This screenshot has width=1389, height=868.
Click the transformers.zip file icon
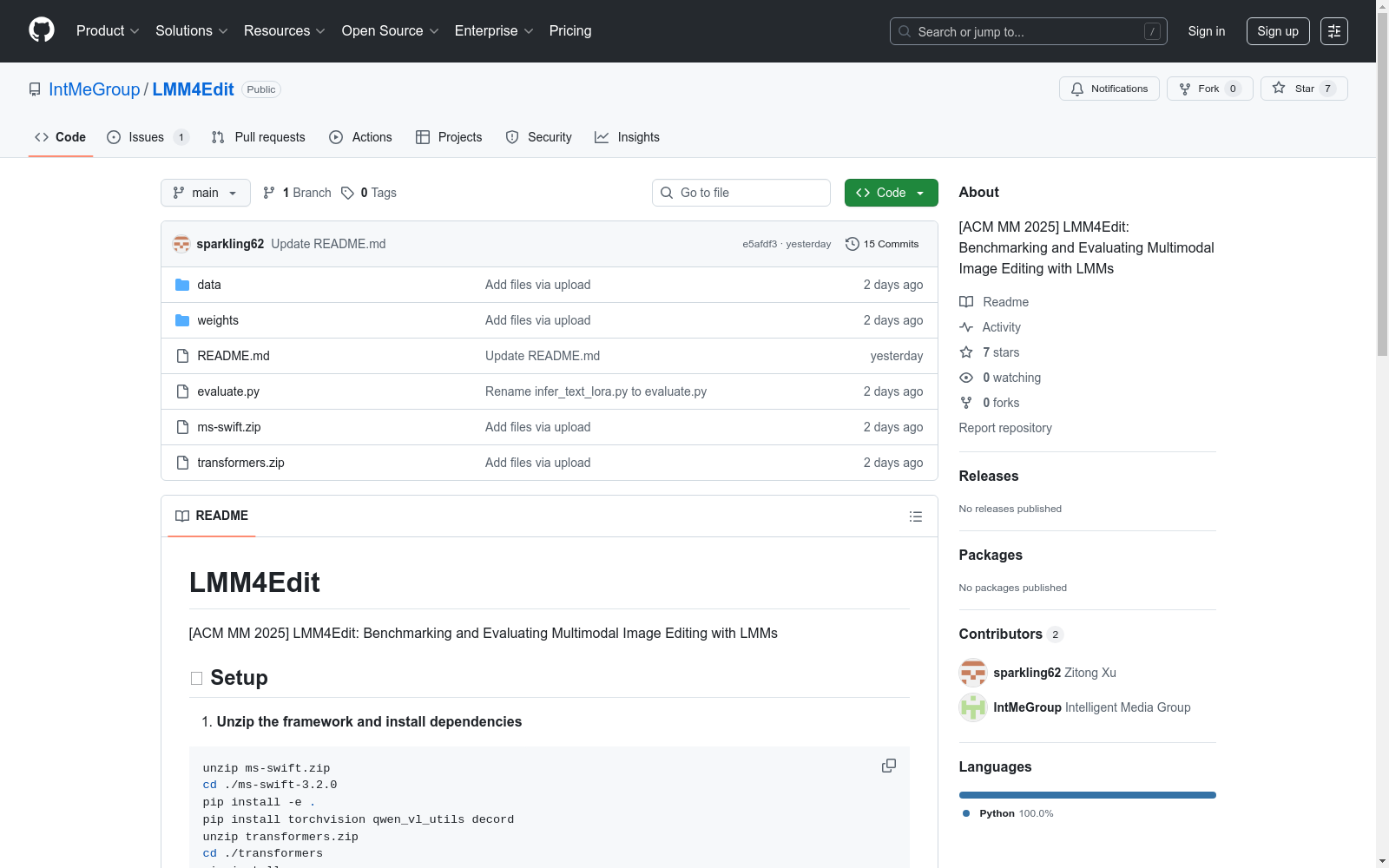182,463
